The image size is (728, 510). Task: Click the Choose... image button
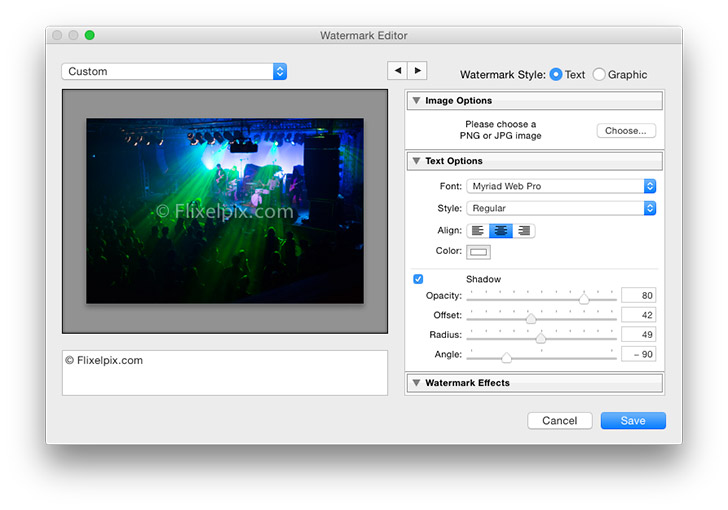[626, 131]
